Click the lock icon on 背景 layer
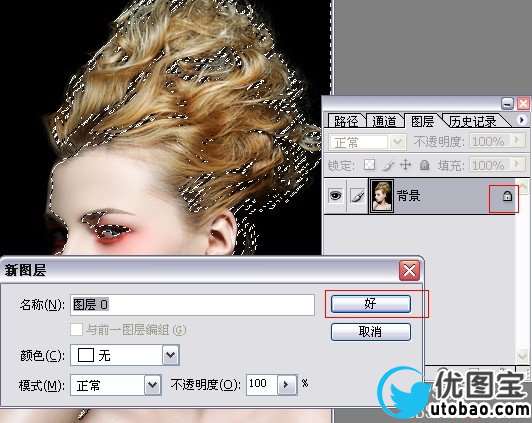Image resolution: width=532 pixels, height=423 pixels. click(507, 196)
